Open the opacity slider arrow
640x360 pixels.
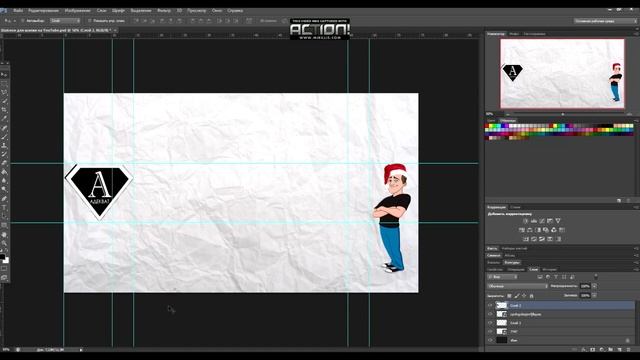595,286
